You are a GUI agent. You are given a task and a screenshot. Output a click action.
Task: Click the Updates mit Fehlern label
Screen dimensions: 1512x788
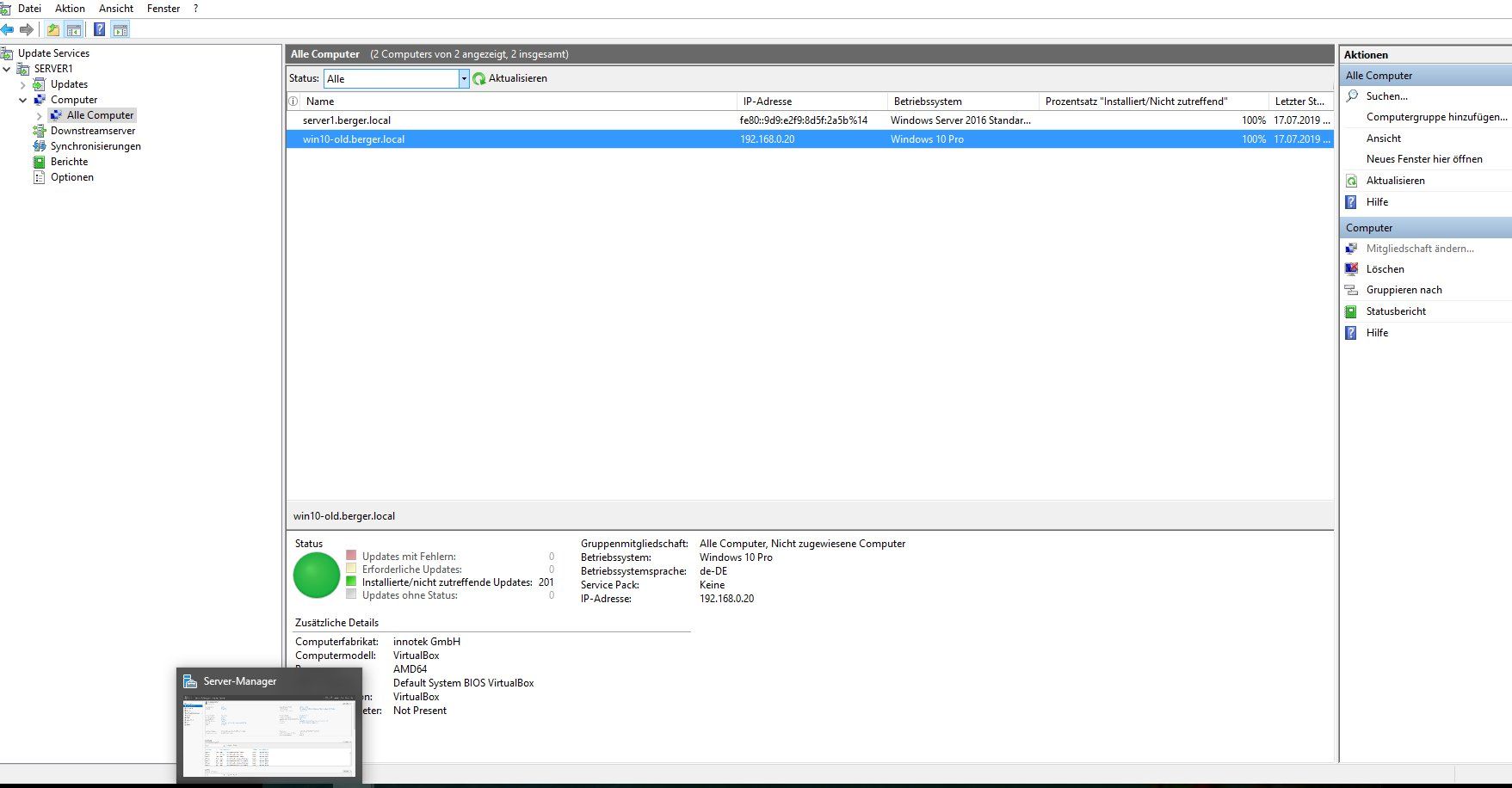click(409, 557)
